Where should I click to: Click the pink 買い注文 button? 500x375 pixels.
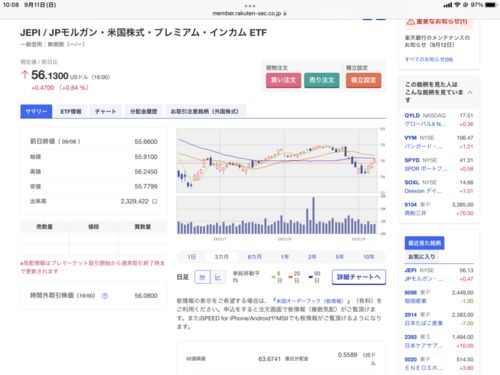point(283,80)
